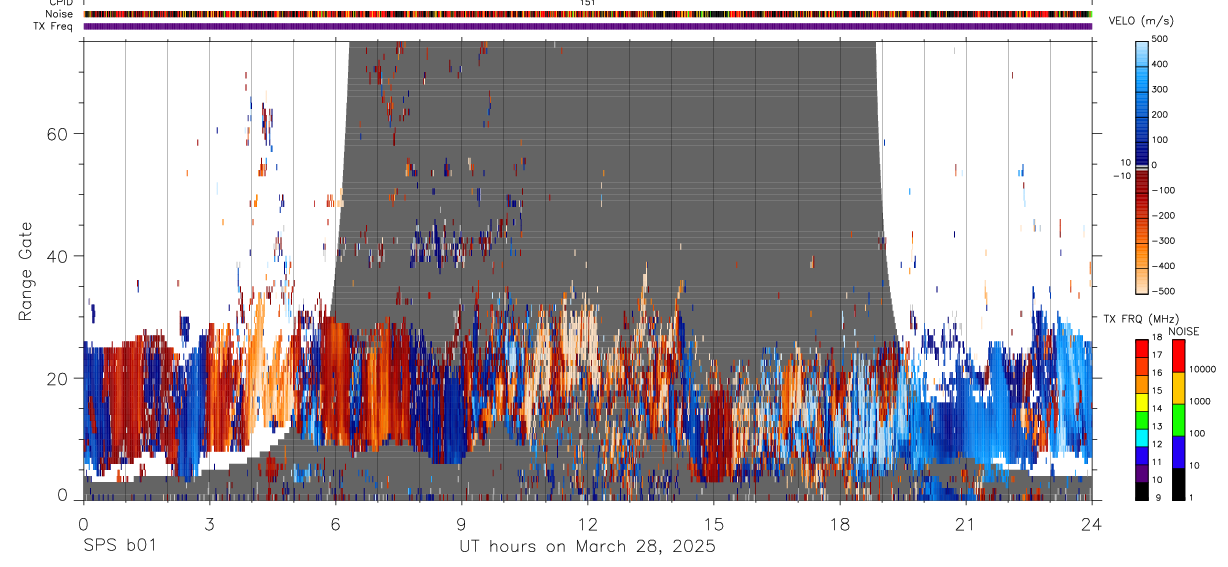Select the purple TX Freq strip above the plot
Image resolution: width=1228 pixels, height=567 pixels.
[x=587, y=26]
